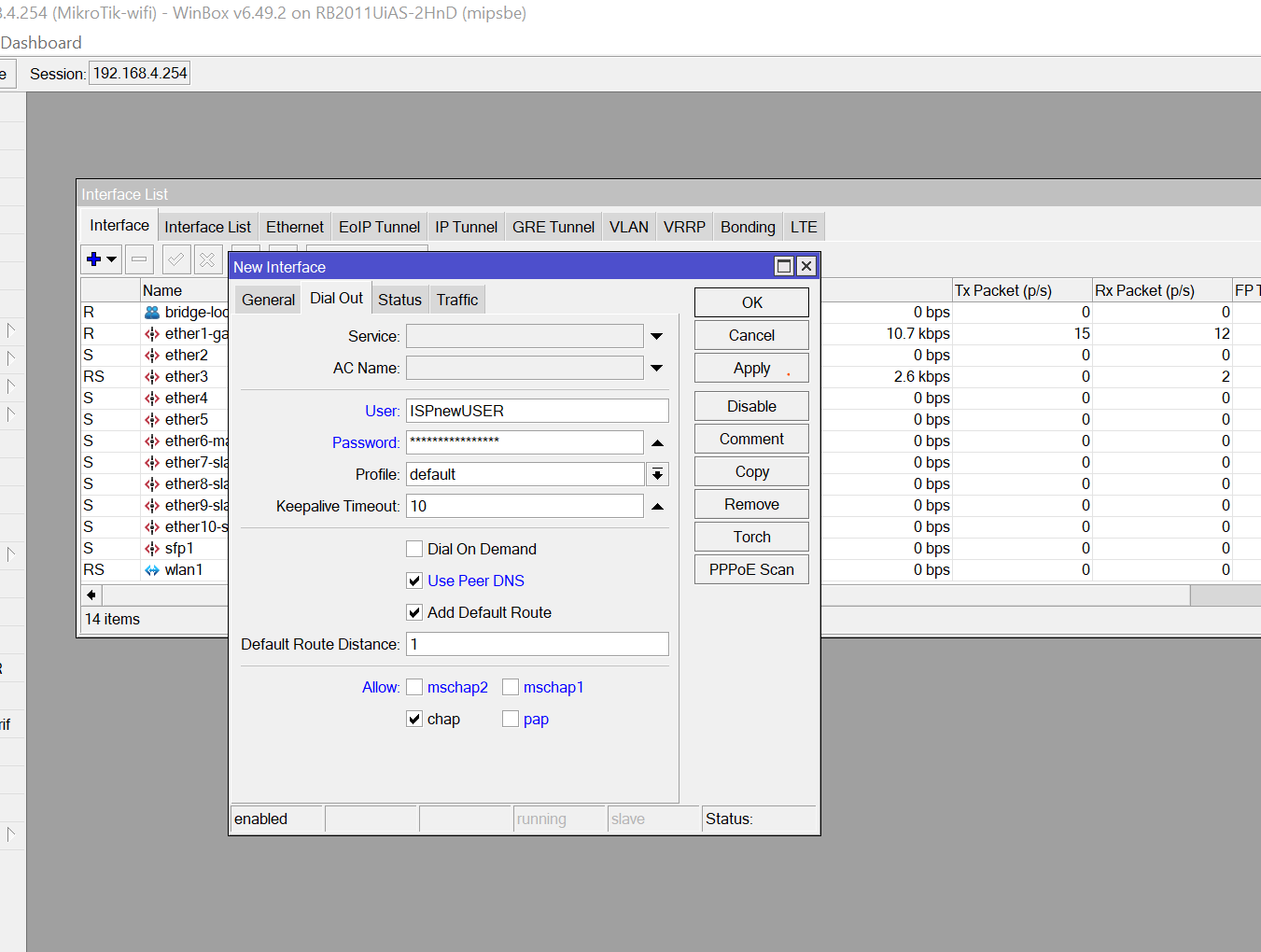The width and height of the screenshot is (1261, 952).
Task: Uncheck the chap authentication checkbox
Action: click(414, 719)
